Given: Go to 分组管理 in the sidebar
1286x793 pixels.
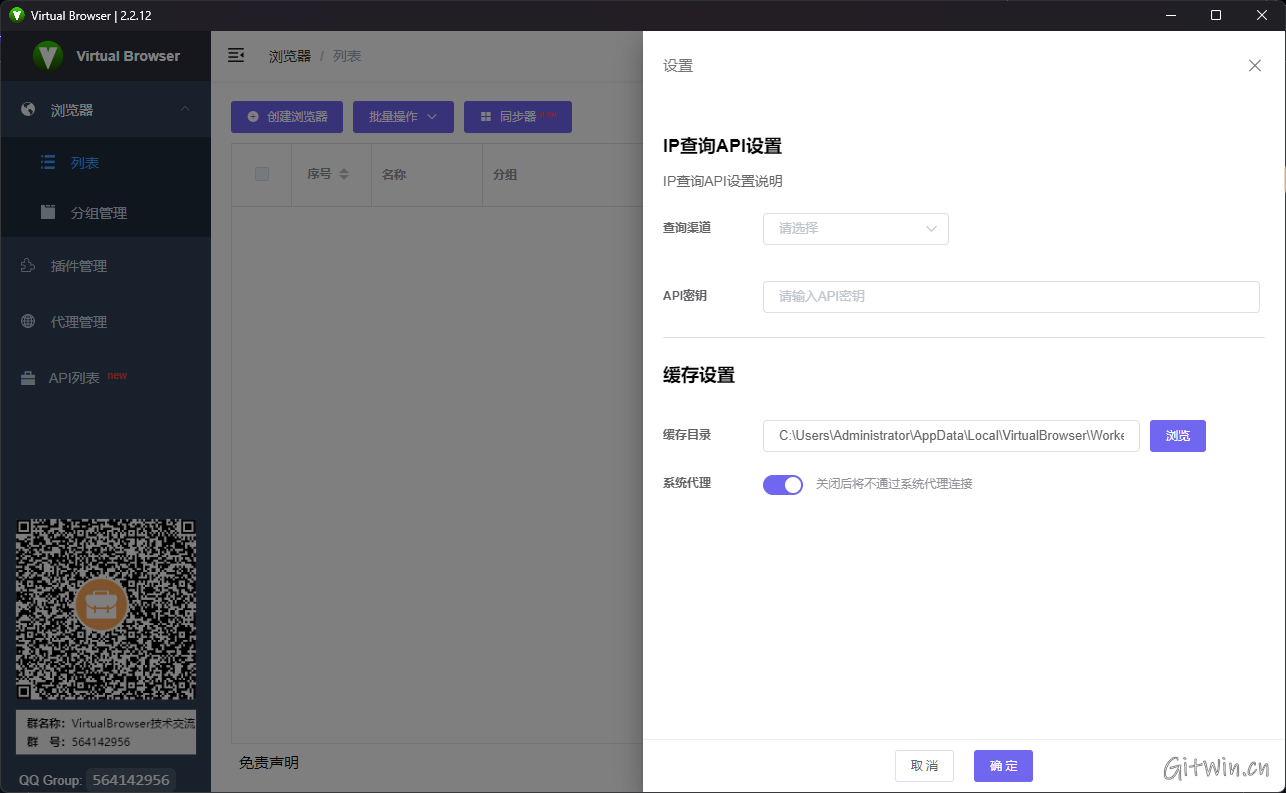Looking at the screenshot, I should [x=98, y=213].
